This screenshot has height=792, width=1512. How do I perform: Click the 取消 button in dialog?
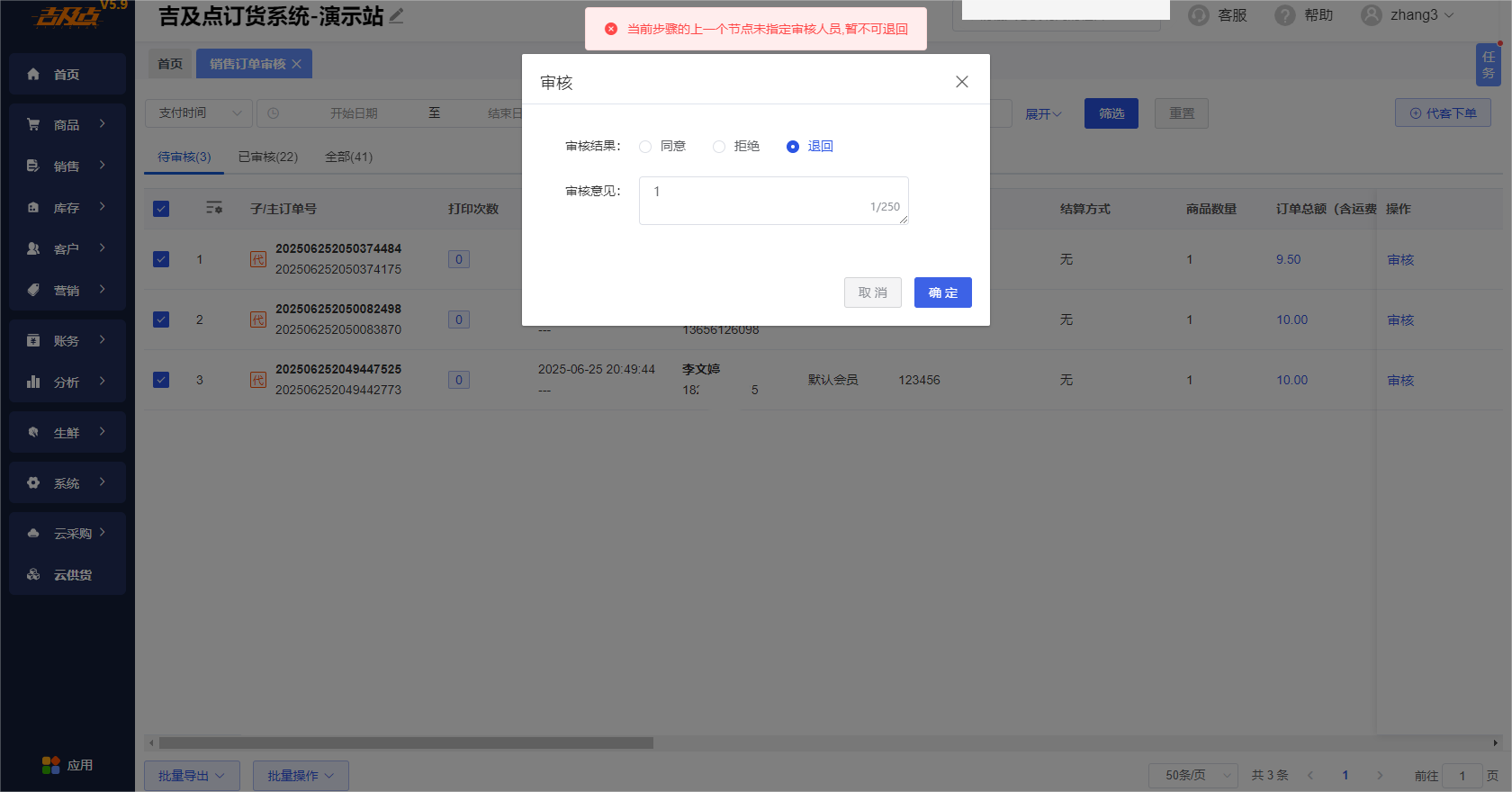(872, 292)
